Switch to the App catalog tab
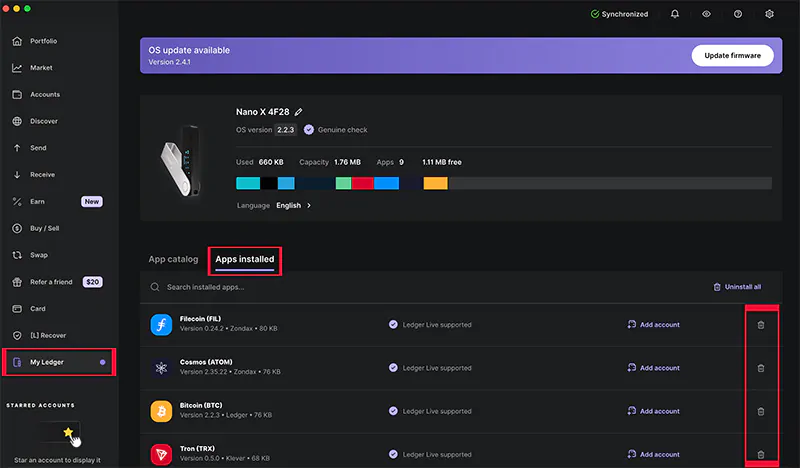This screenshot has width=800, height=468. pos(173,259)
